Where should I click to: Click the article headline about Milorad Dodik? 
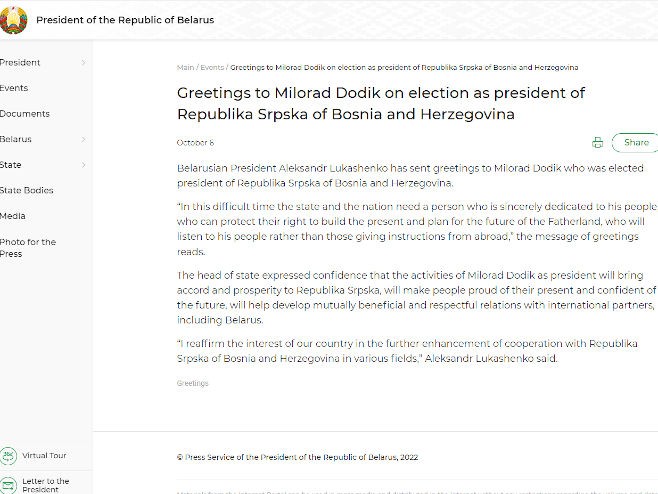click(x=380, y=103)
